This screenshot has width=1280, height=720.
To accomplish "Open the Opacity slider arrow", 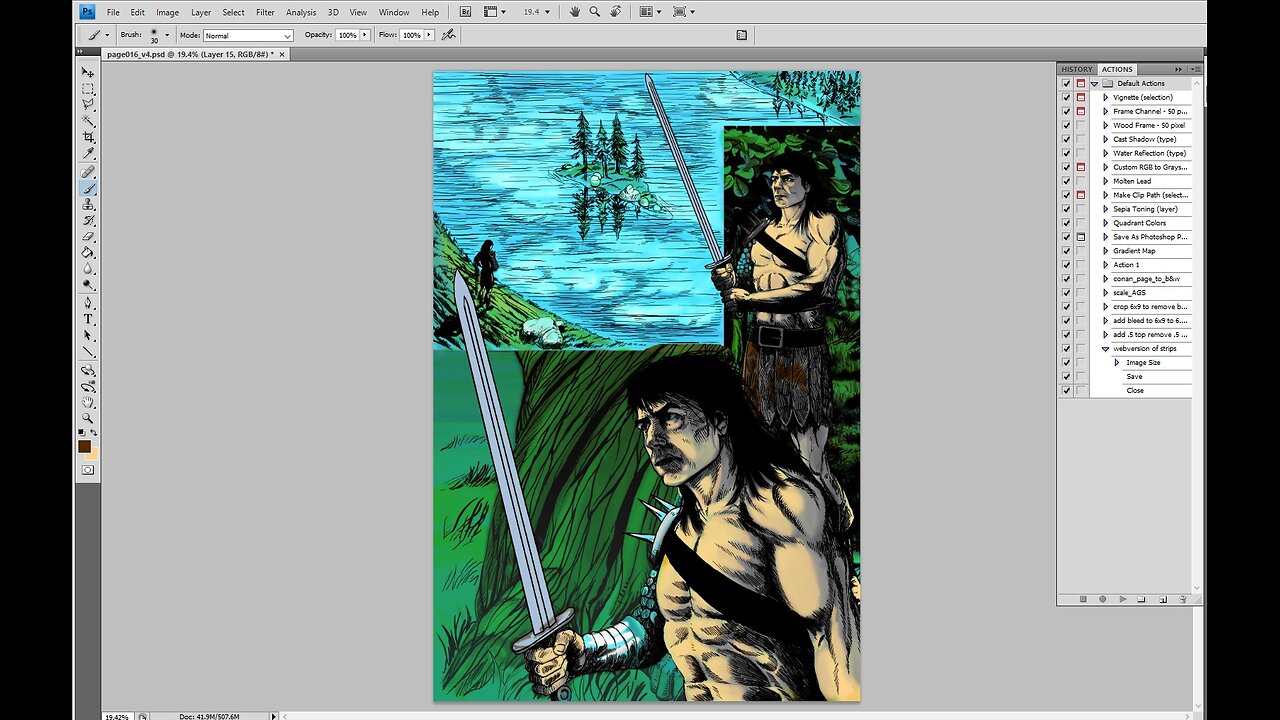I will pyautogui.click(x=365, y=35).
